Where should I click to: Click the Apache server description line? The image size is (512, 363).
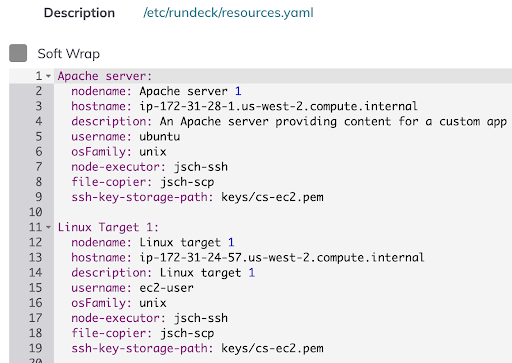coord(289,122)
